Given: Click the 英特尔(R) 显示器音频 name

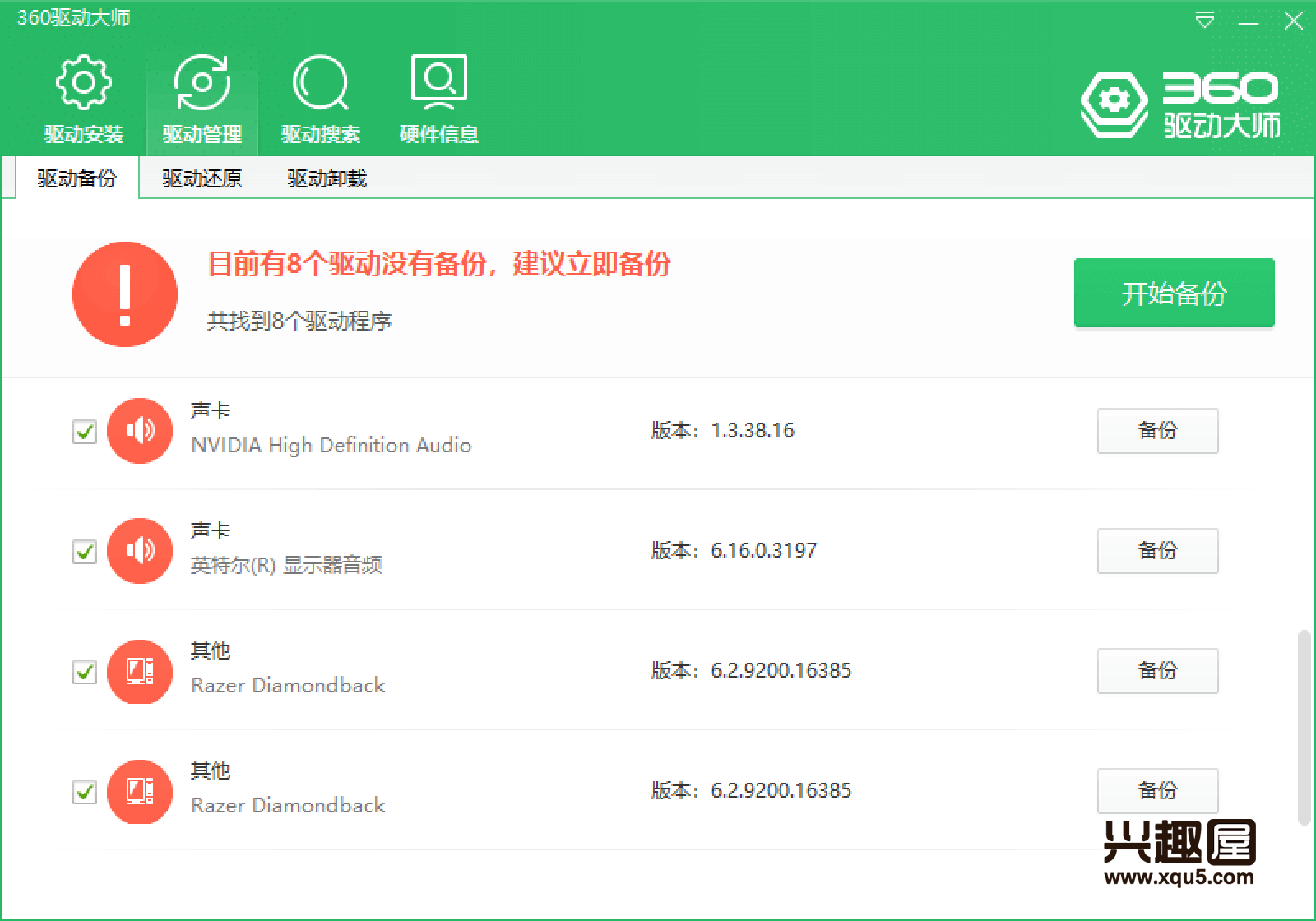Looking at the screenshot, I should point(287,565).
